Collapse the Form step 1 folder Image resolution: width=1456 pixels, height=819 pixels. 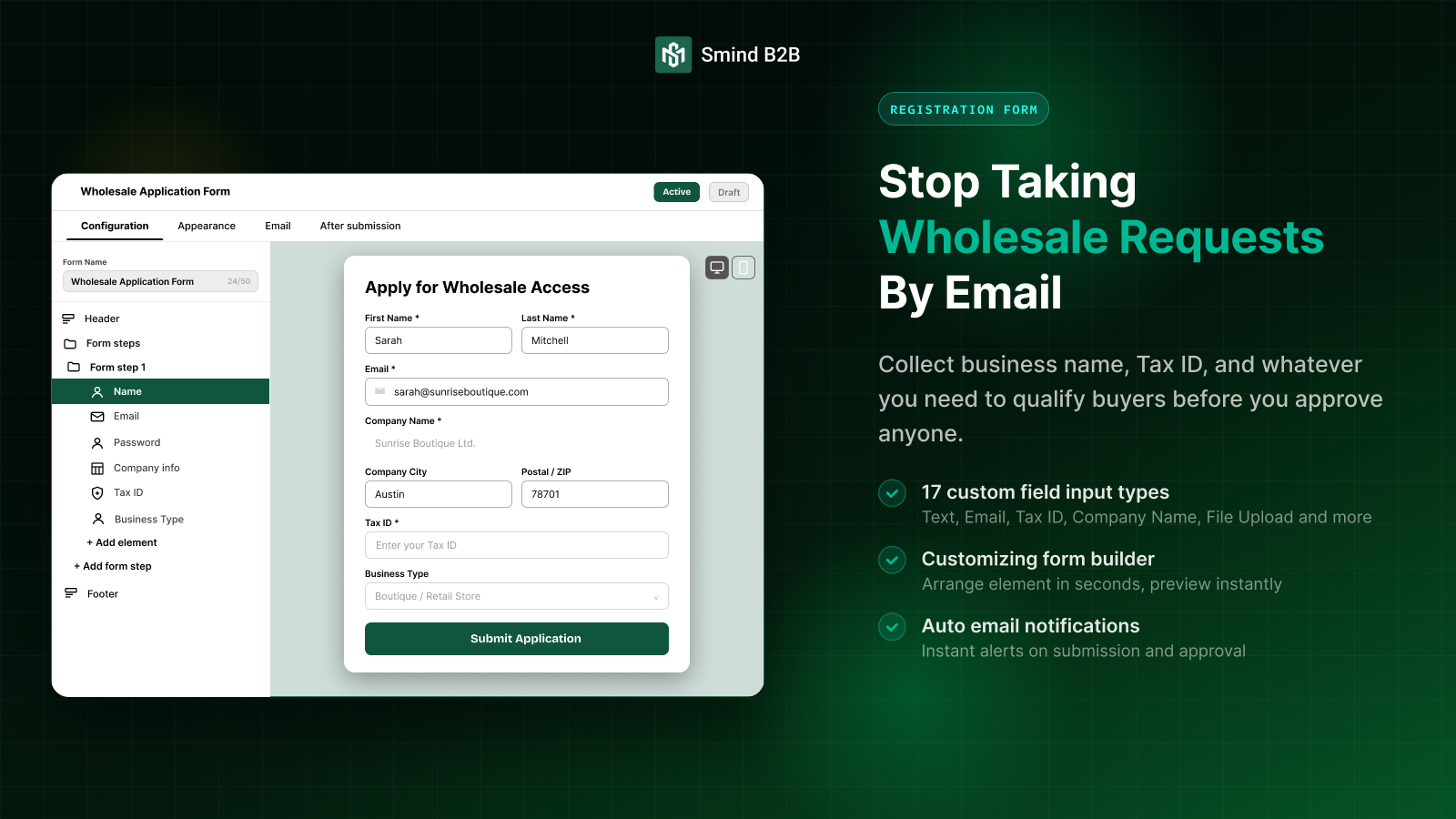74,368
